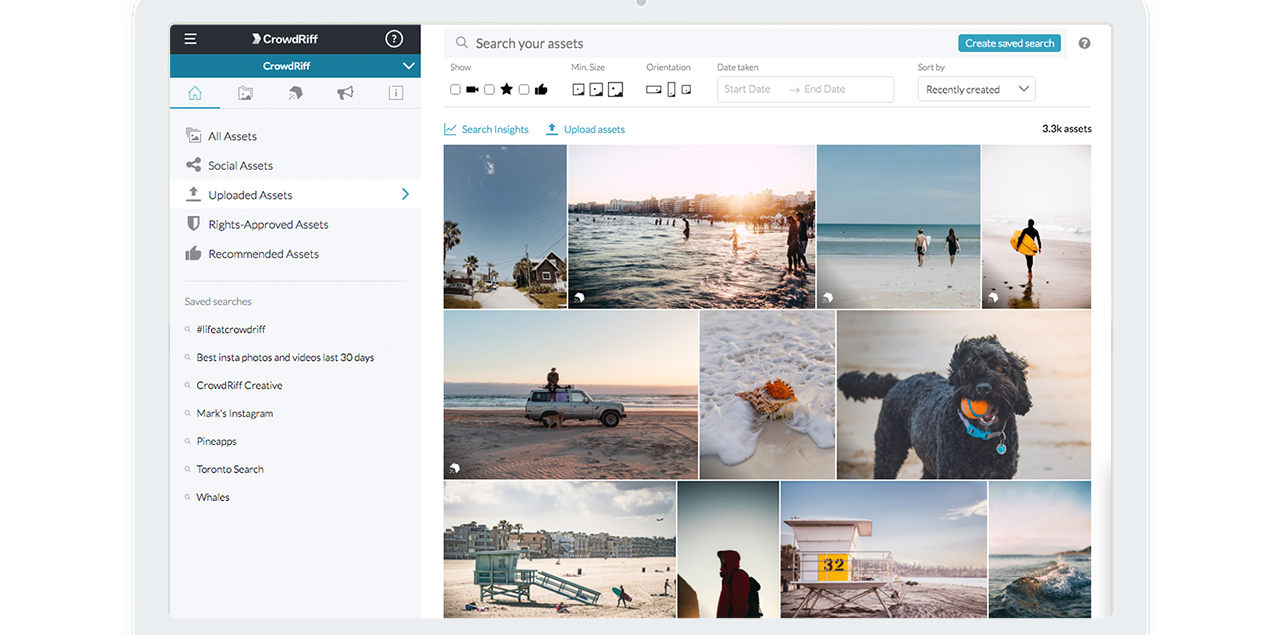Open the car on beach photo
1279x635 pixels.
pos(571,395)
